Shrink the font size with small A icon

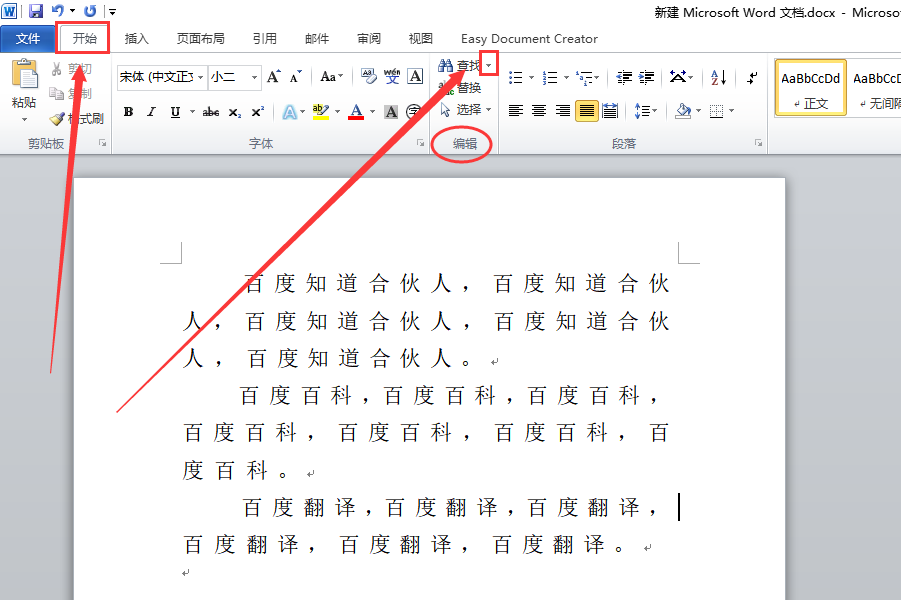point(295,77)
